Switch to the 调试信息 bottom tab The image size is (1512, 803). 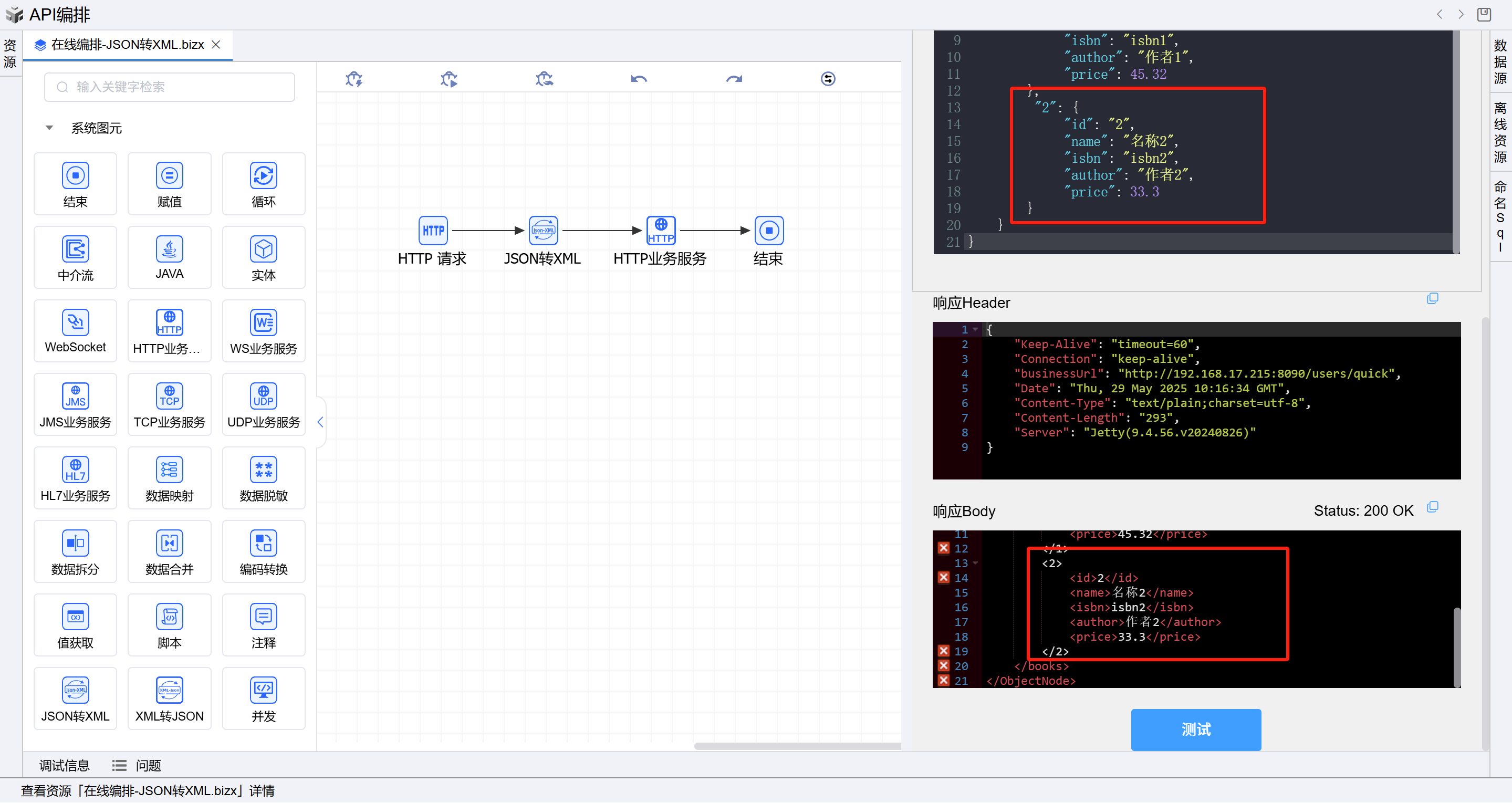click(x=64, y=765)
